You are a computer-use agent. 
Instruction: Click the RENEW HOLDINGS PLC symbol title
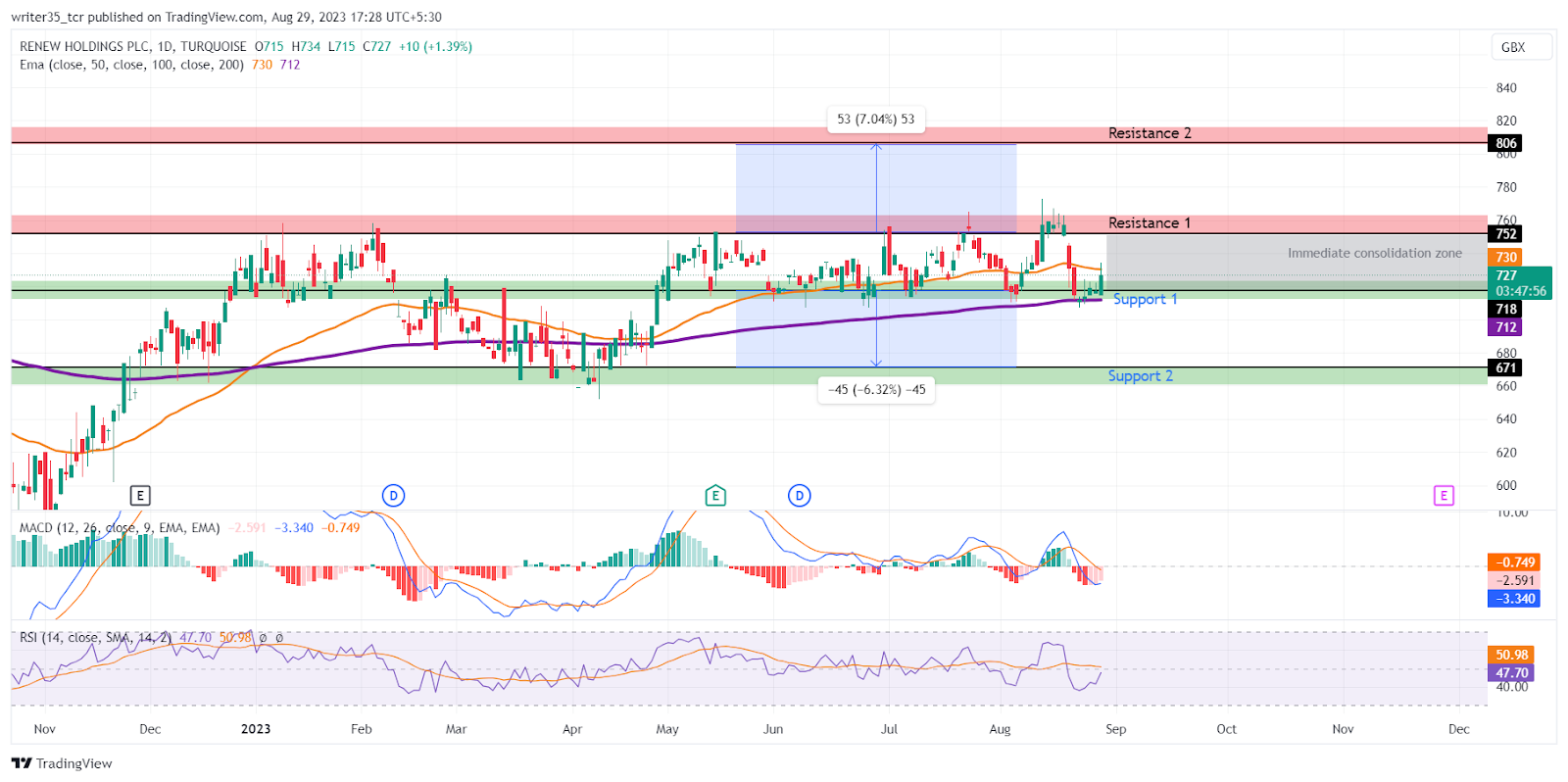tap(133, 46)
